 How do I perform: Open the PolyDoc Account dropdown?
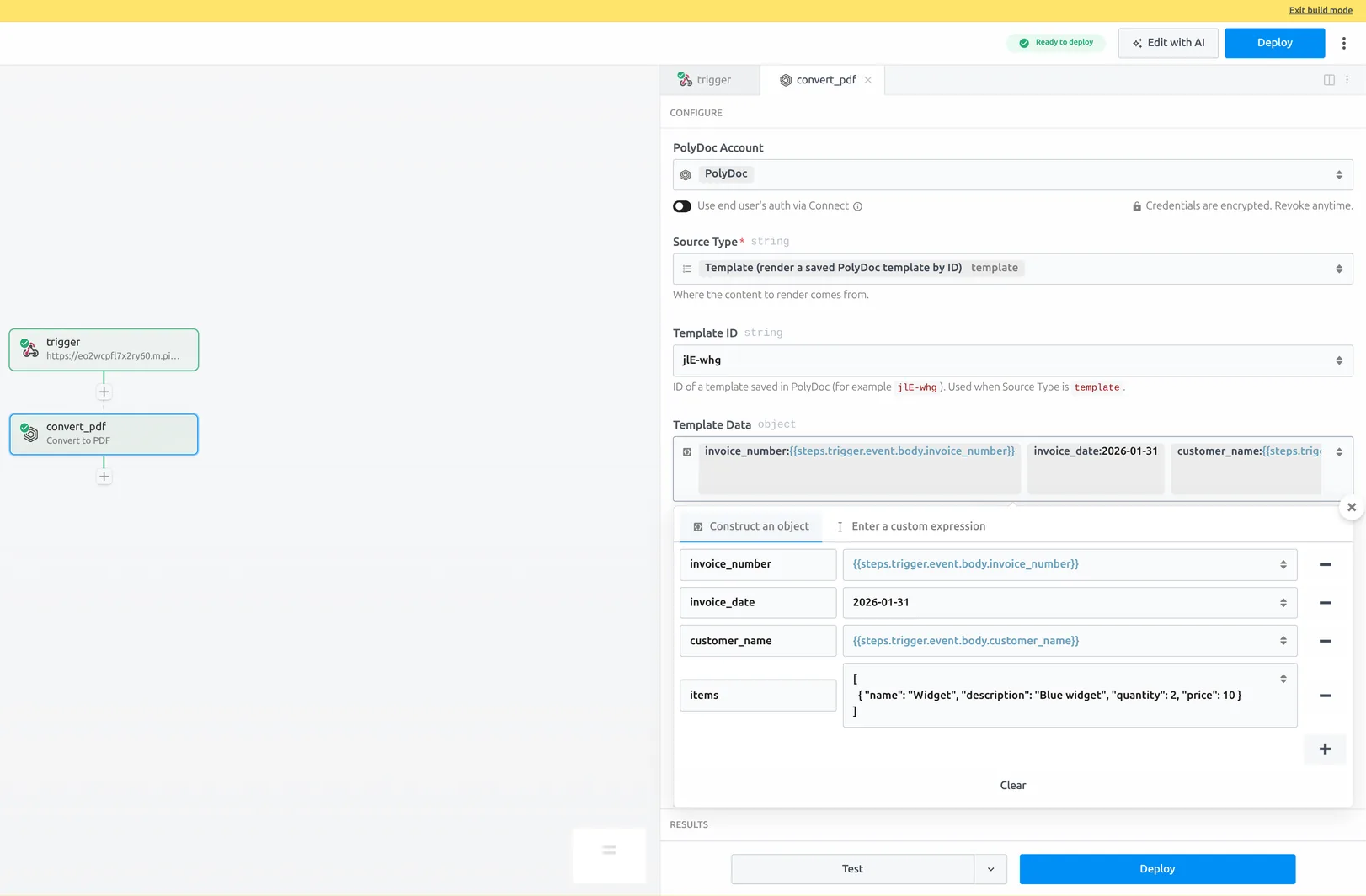pyautogui.click(x=1012, y=174)
